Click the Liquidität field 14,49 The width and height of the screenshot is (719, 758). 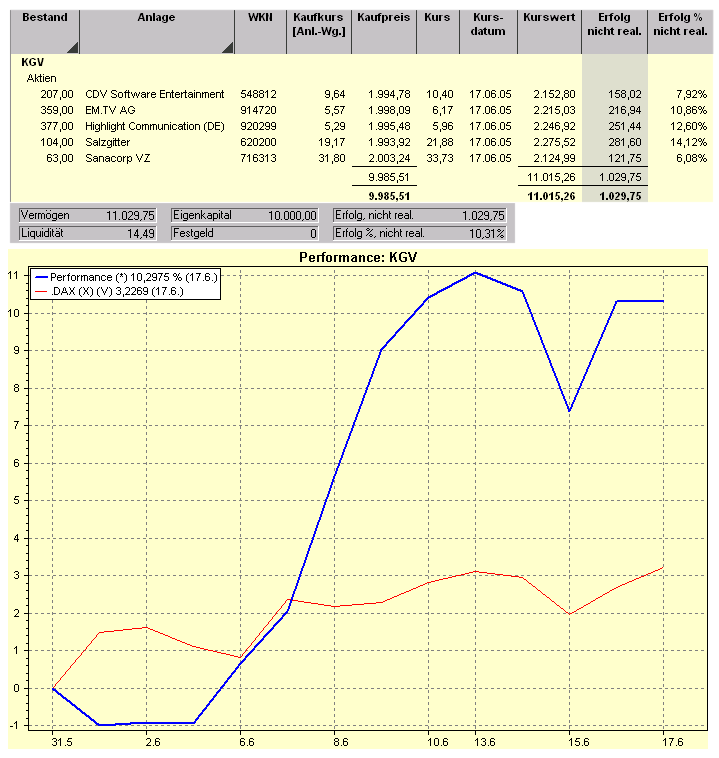click(x=88, y=233)
